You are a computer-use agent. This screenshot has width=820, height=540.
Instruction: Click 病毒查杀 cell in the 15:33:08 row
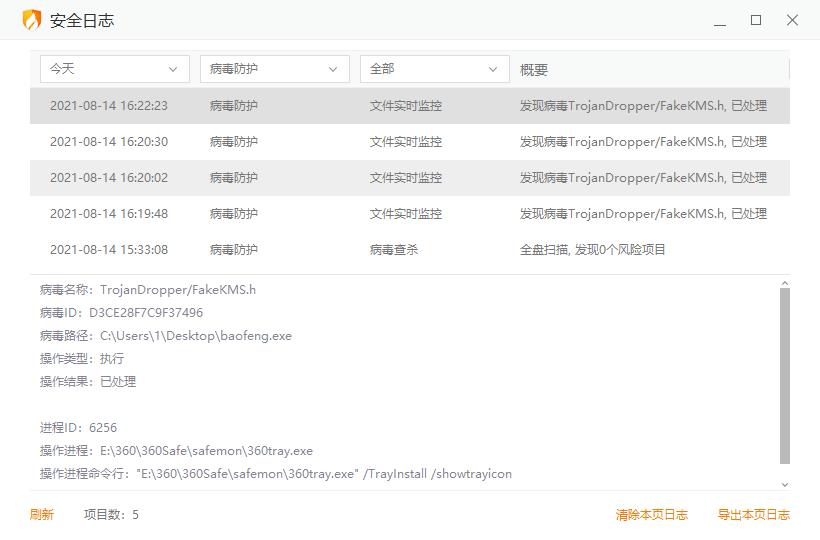pos(394,250)
